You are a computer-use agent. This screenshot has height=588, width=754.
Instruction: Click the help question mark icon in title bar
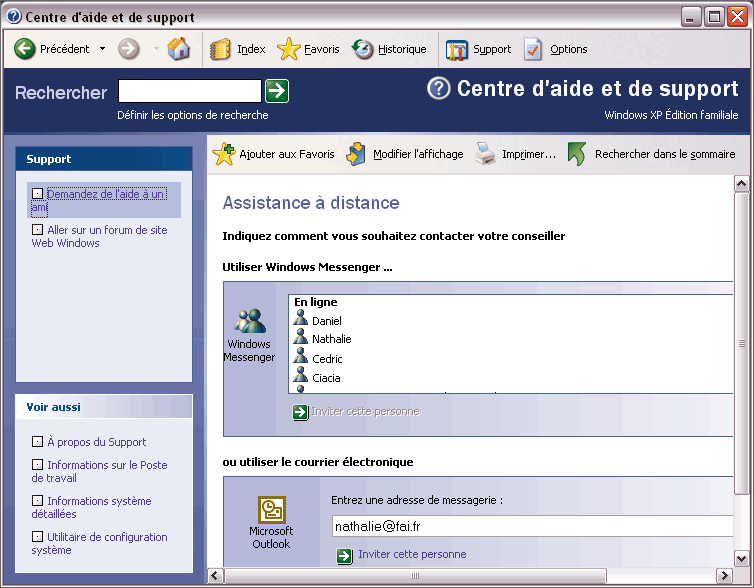[x=14, y=16]
